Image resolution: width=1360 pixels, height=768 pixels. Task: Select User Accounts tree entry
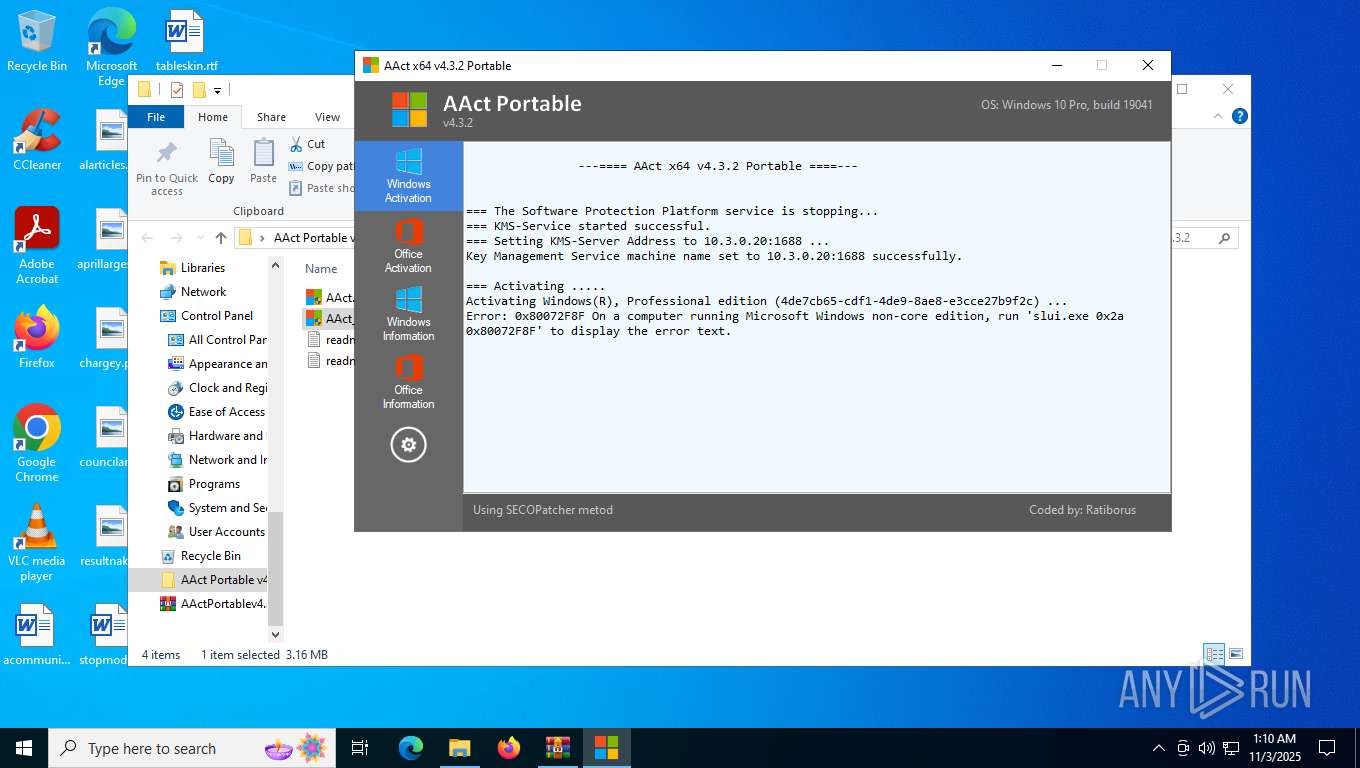coord(217,532)
